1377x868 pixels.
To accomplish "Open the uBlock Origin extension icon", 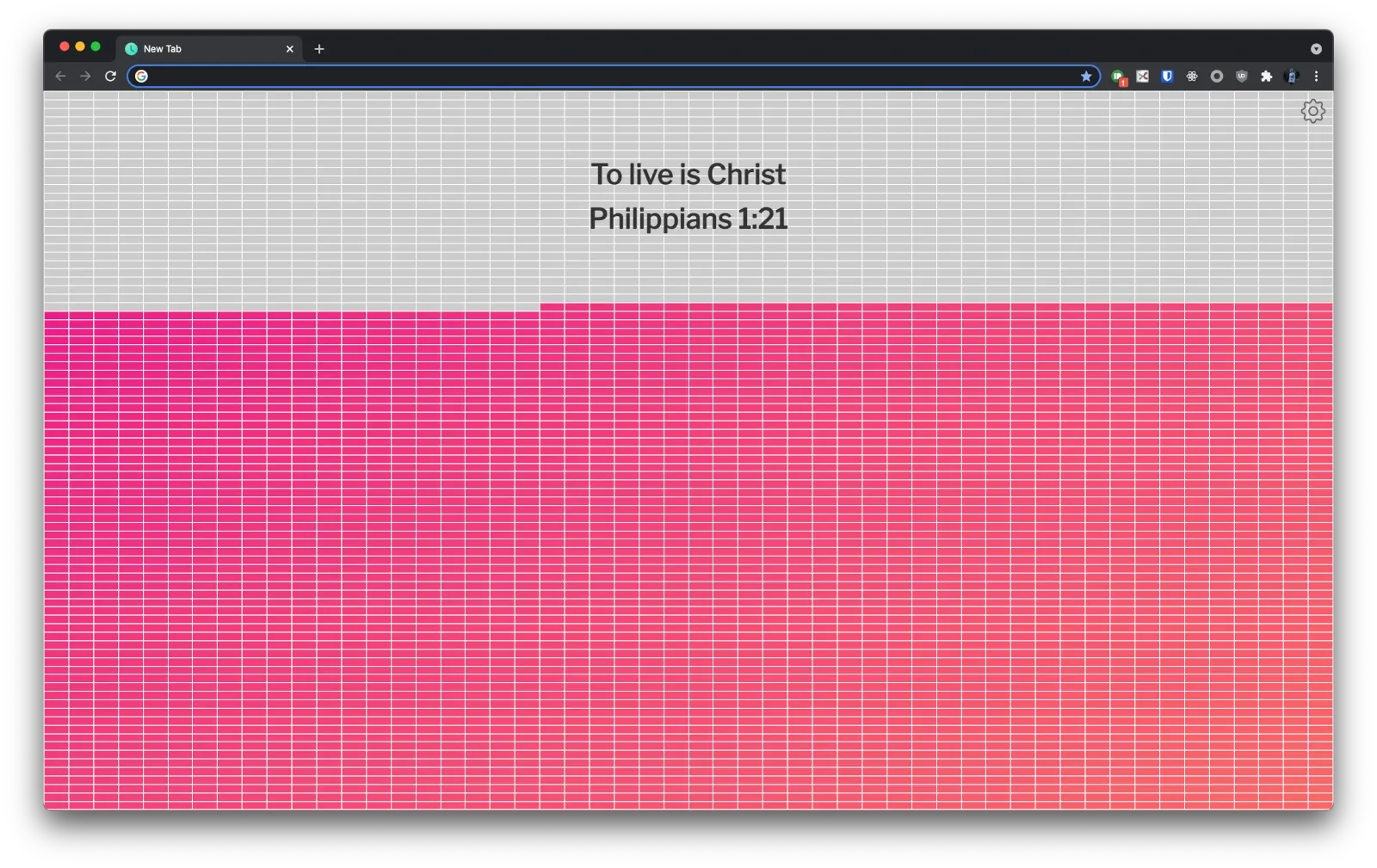I will click(1242, 76).
